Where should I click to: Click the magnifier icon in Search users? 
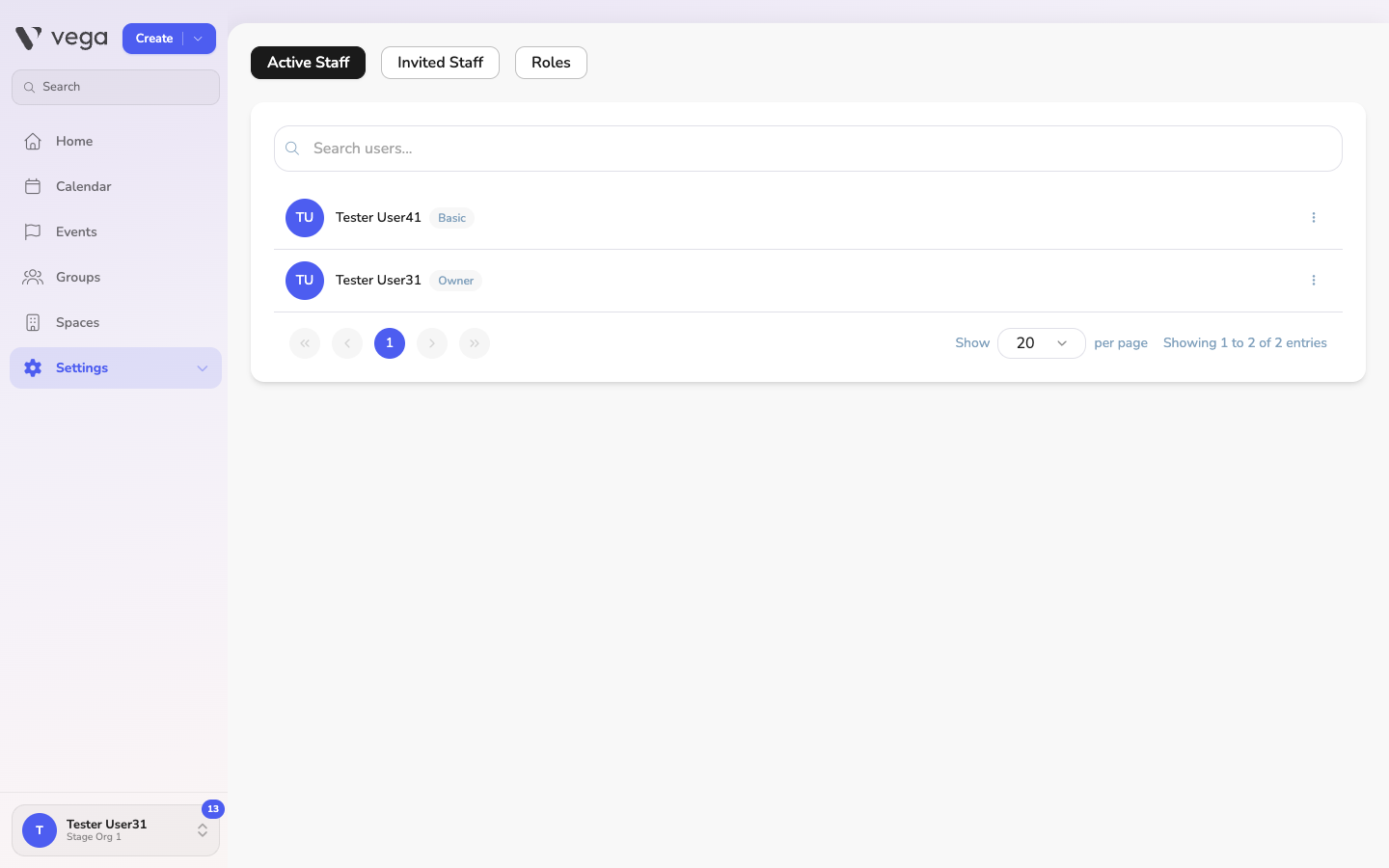tap(292, 149)
